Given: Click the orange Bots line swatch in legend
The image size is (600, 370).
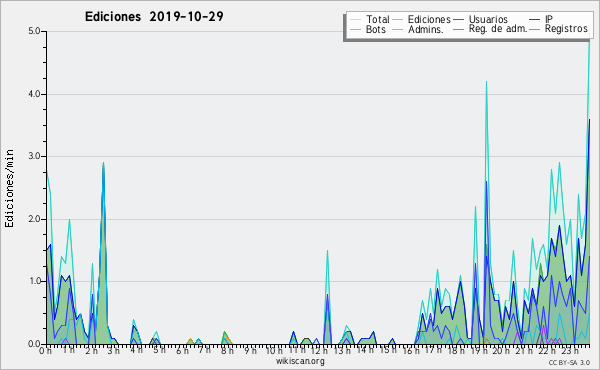Looking at the screenshot, I should tap(355, 29).
